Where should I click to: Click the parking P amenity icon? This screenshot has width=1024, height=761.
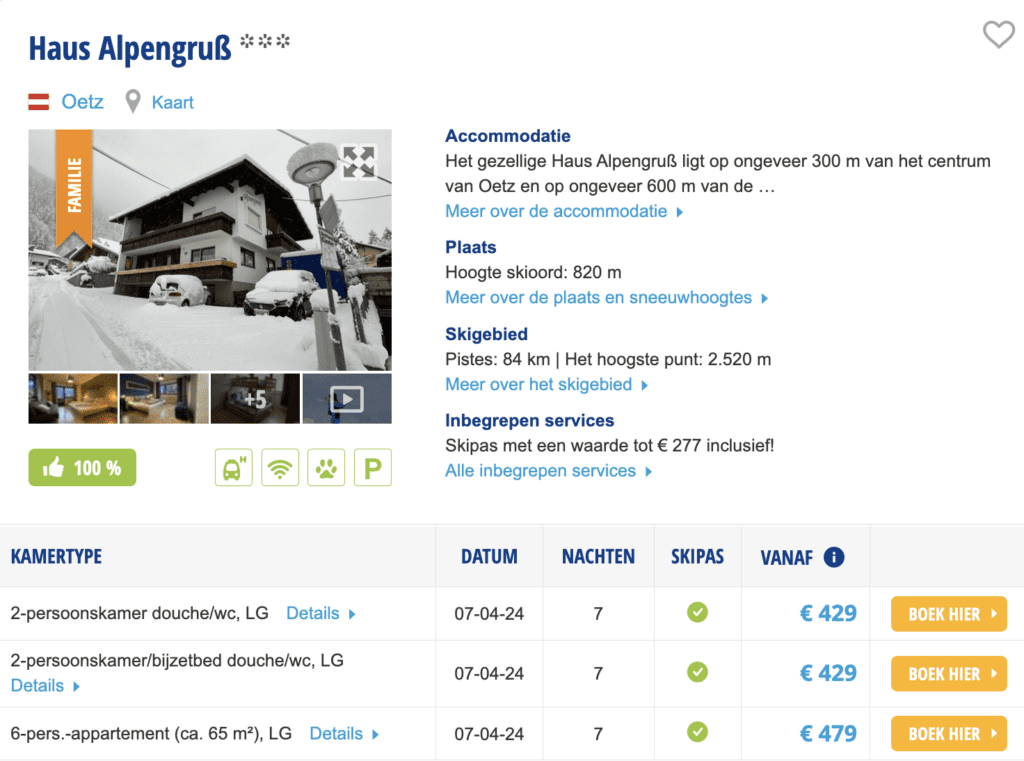pos(372,468)
